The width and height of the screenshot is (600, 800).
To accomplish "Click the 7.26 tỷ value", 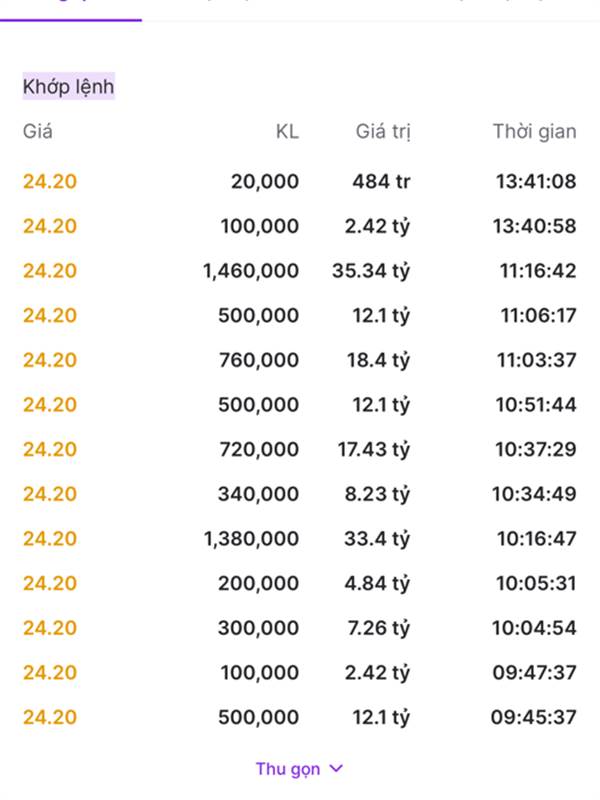I will pyautogui.click(x=379, y=628).
